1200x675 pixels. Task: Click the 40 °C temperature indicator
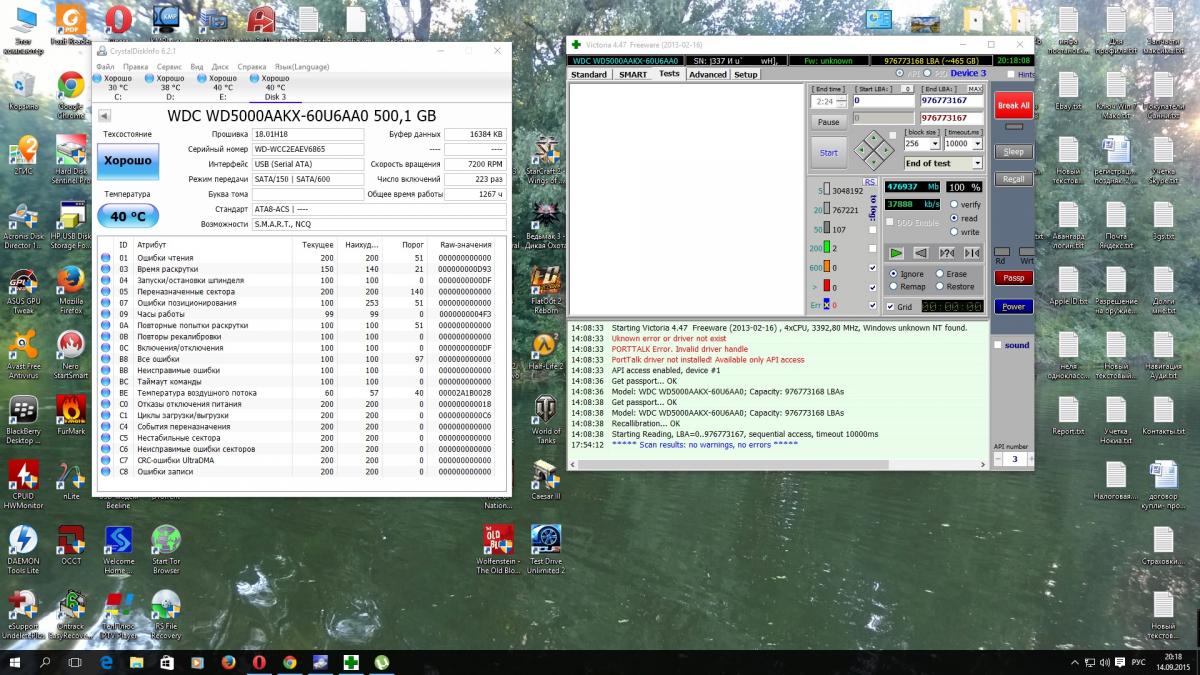point(128,215)
